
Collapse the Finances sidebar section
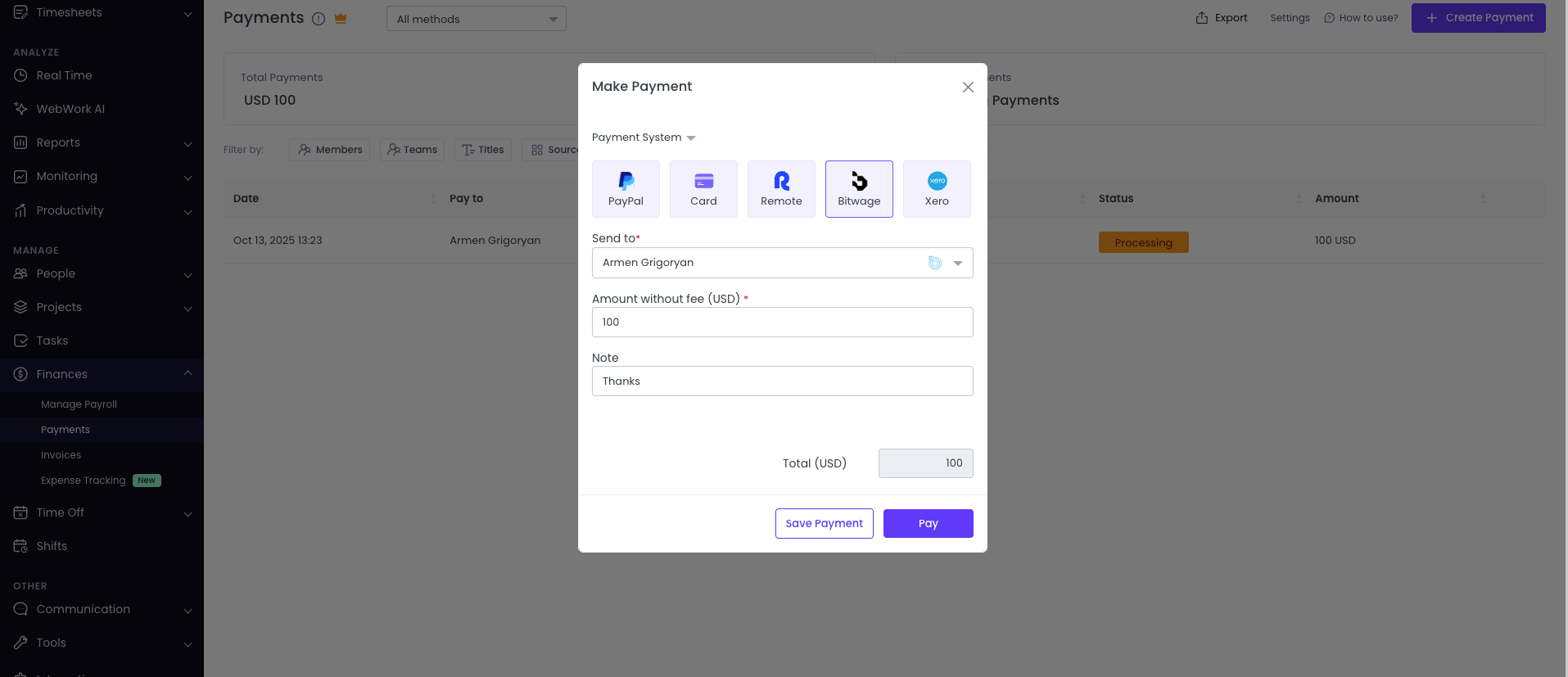(188, 374)
